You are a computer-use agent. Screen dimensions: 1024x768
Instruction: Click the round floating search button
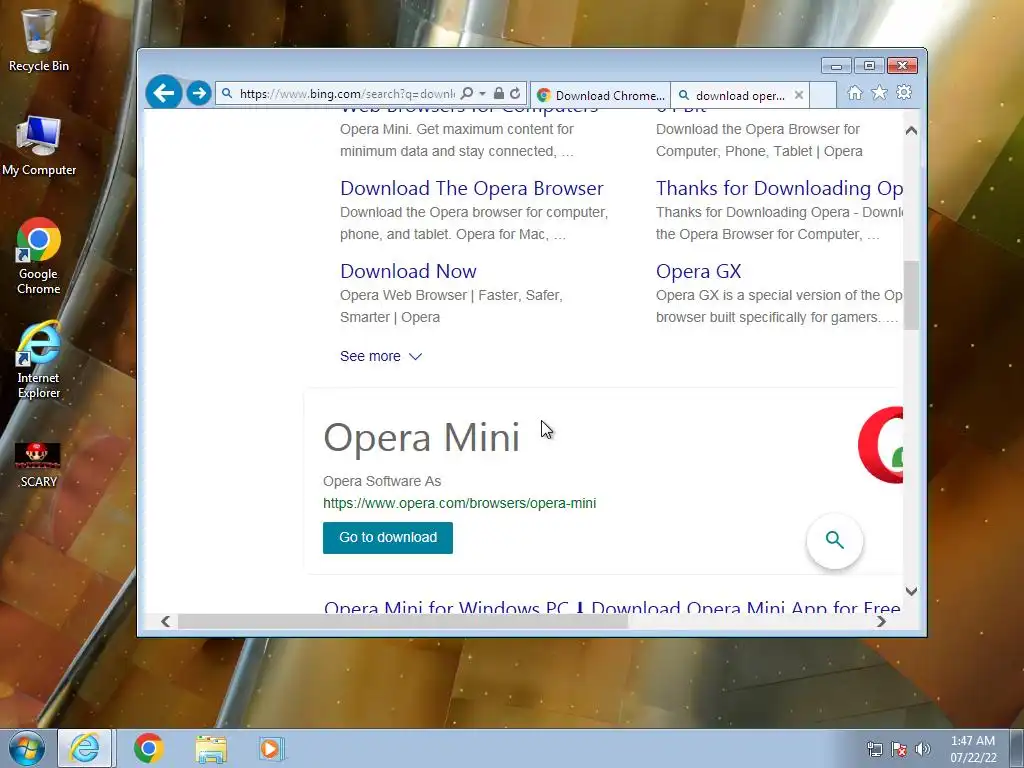click(x=834, y=540)
